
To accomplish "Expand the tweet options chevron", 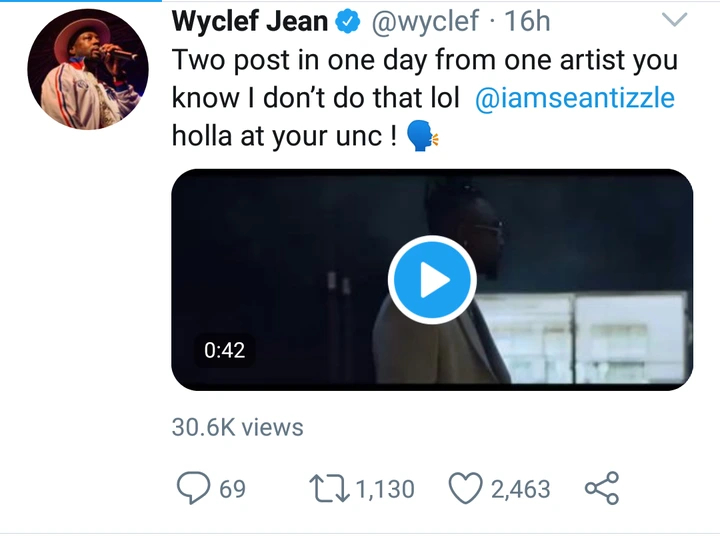I will (676, 21).
